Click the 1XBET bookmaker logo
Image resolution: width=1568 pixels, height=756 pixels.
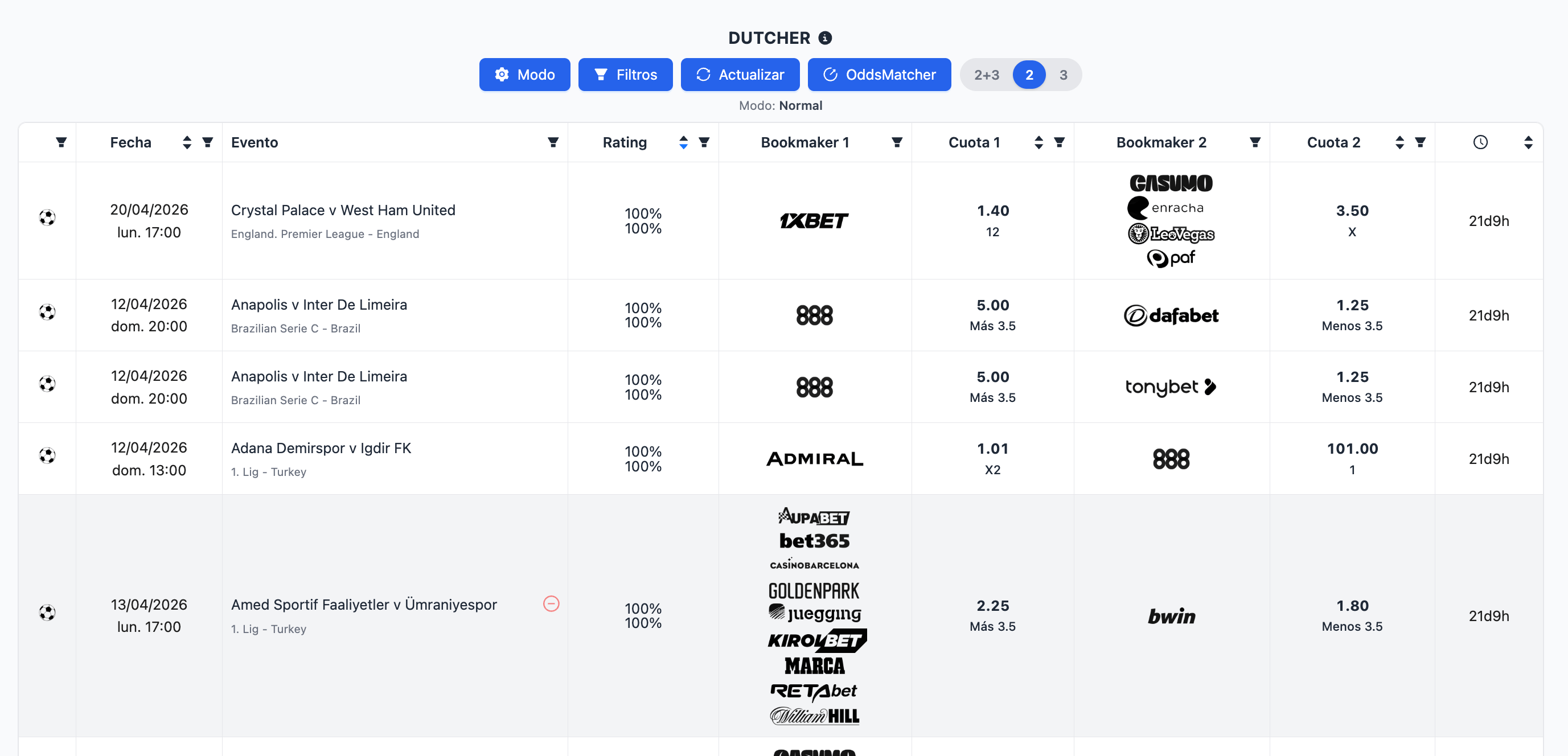814,220
